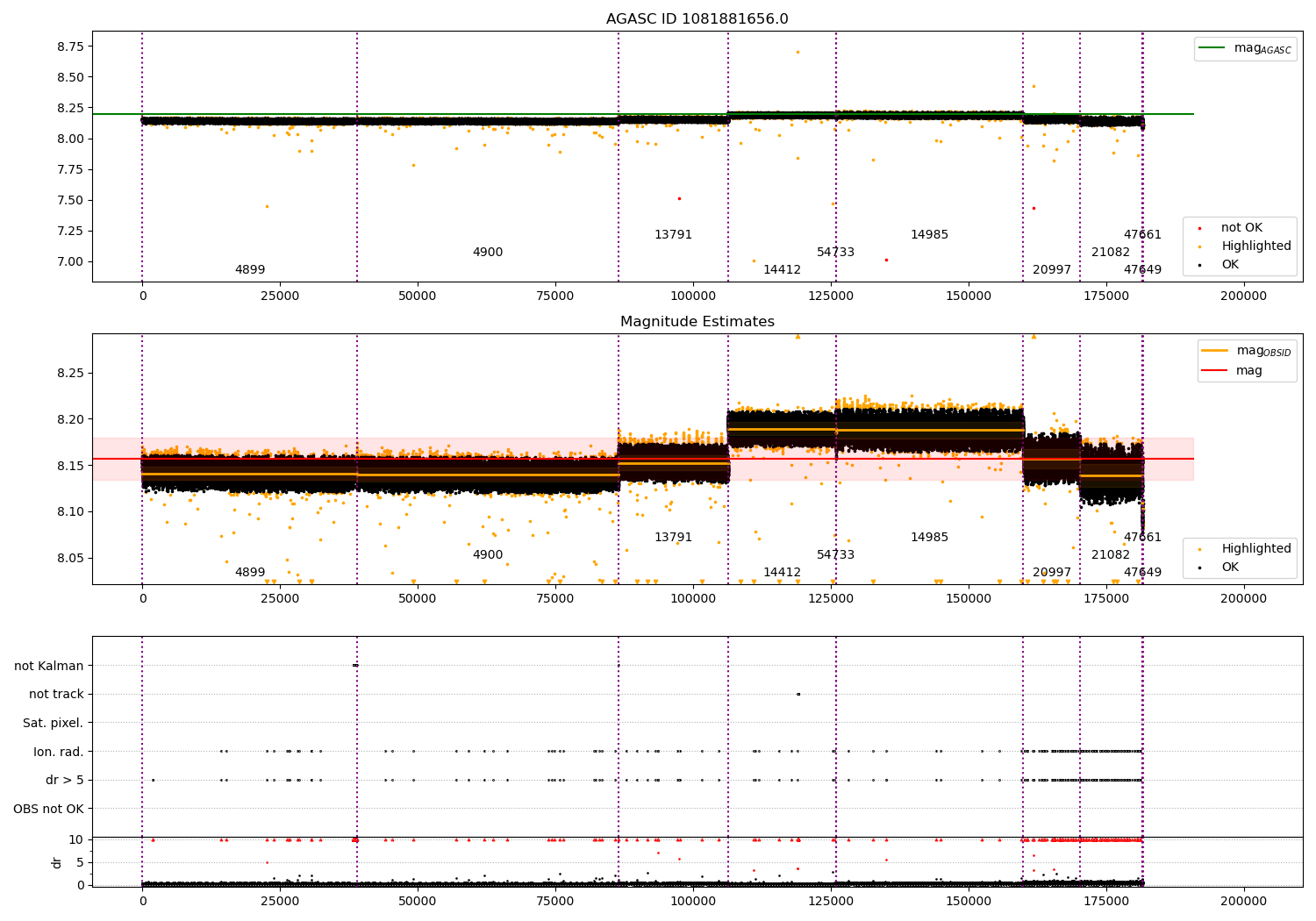Click obsid label 20997 in AGASC ID plot
Viewport: 1316px width, 921px height.
pyautogui.click(x=1052, y=270)
